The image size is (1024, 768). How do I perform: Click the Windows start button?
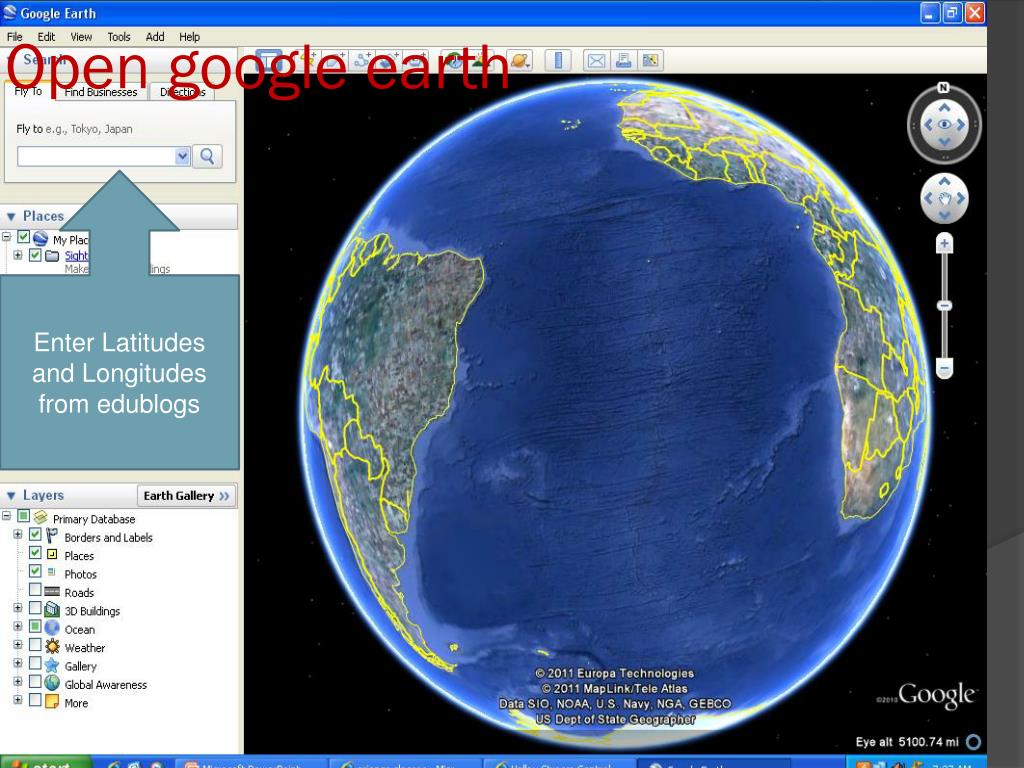46,762
